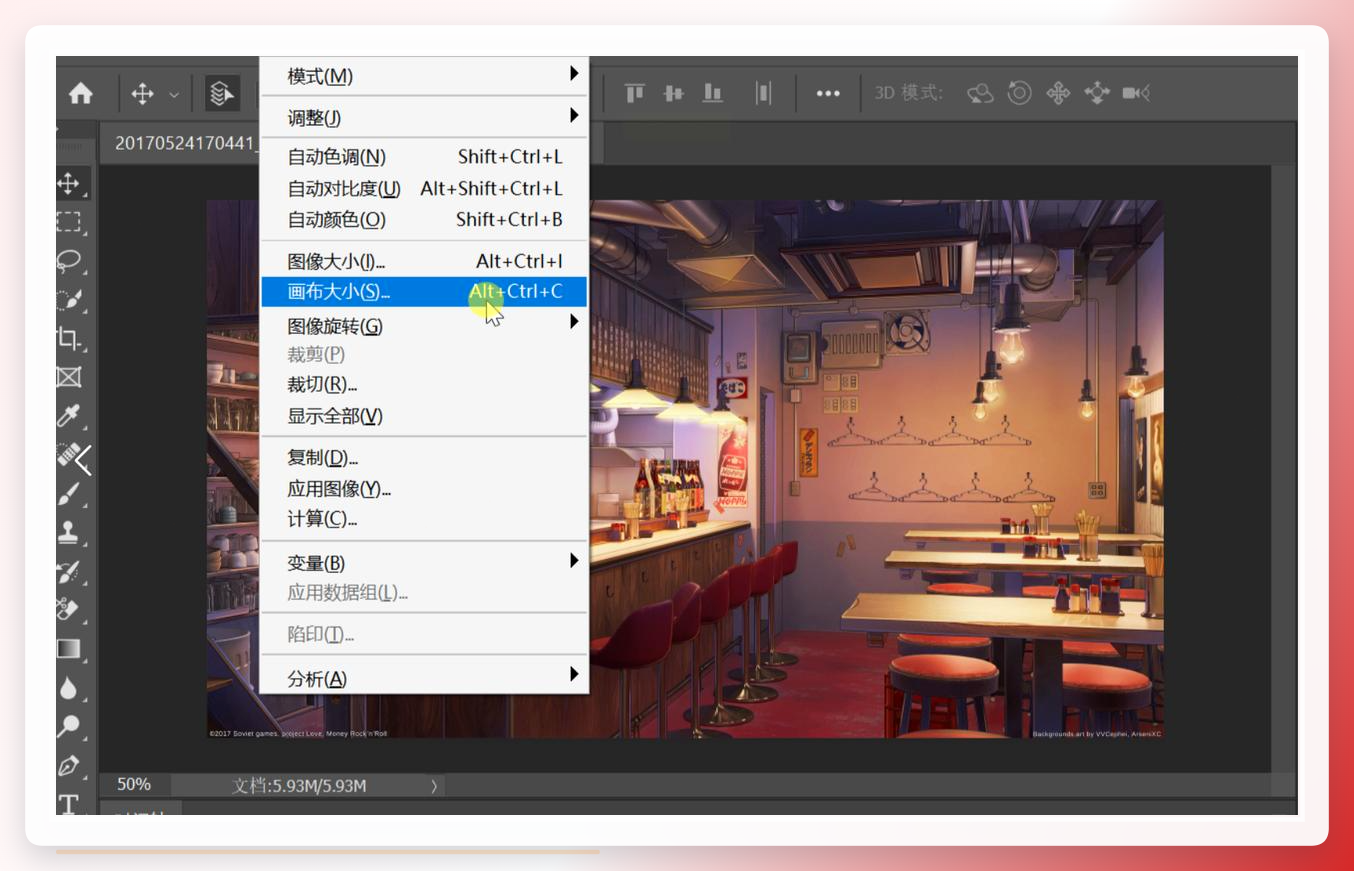1354x871 pixels.
Task: Apply 自动颜色(O) from the menu
Action: pyautogui.click(x=424, y=219)
